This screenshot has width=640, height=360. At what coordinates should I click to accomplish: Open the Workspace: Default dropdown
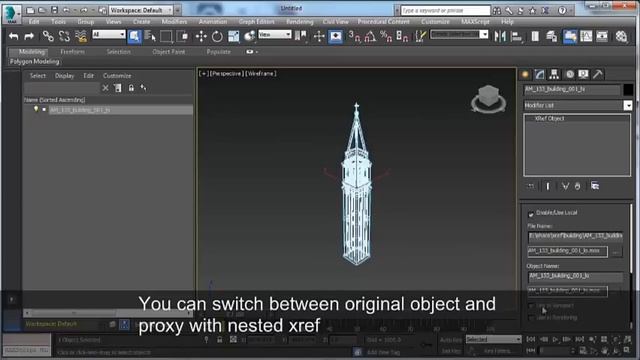point(141,10)
